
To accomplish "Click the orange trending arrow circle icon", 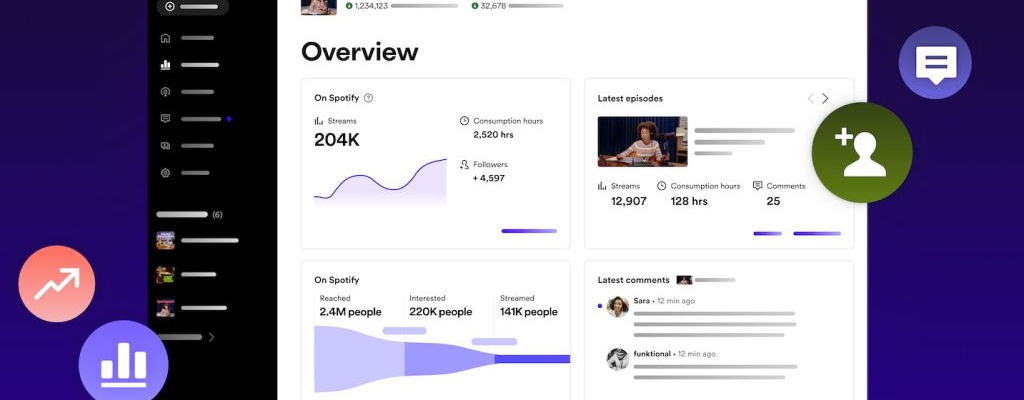I will pos(57,284).
